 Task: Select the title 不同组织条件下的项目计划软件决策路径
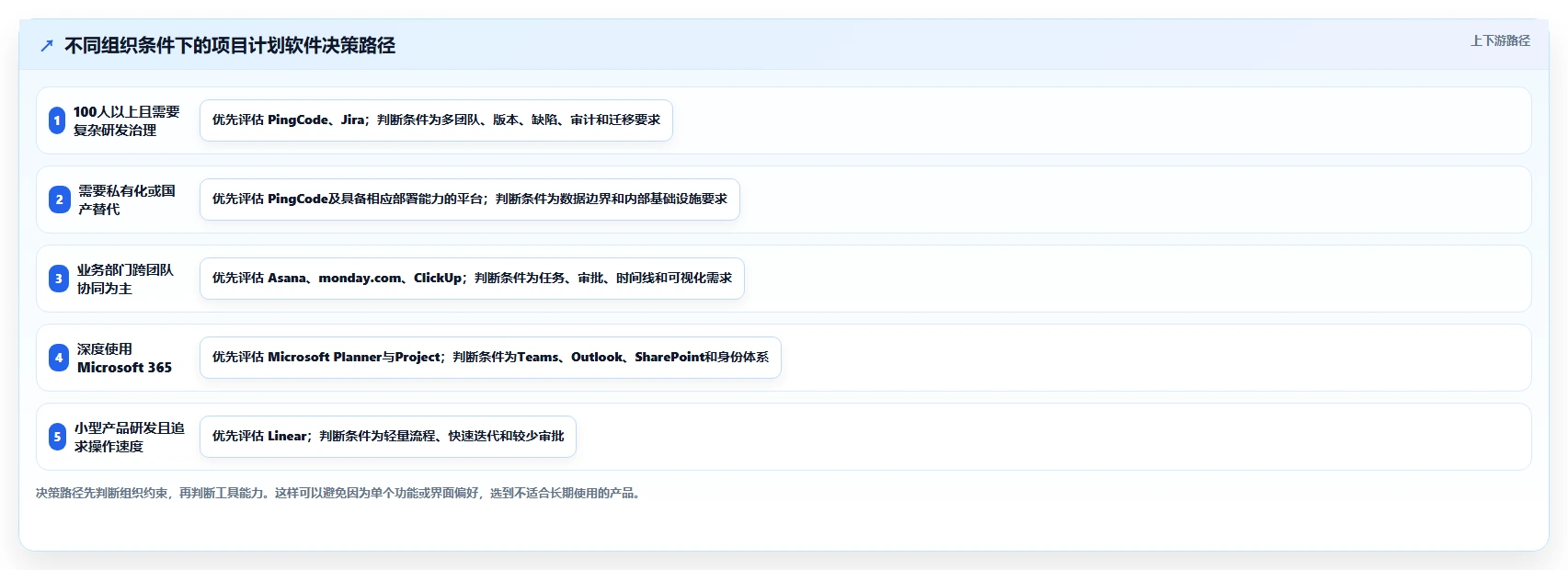[230, 46]
